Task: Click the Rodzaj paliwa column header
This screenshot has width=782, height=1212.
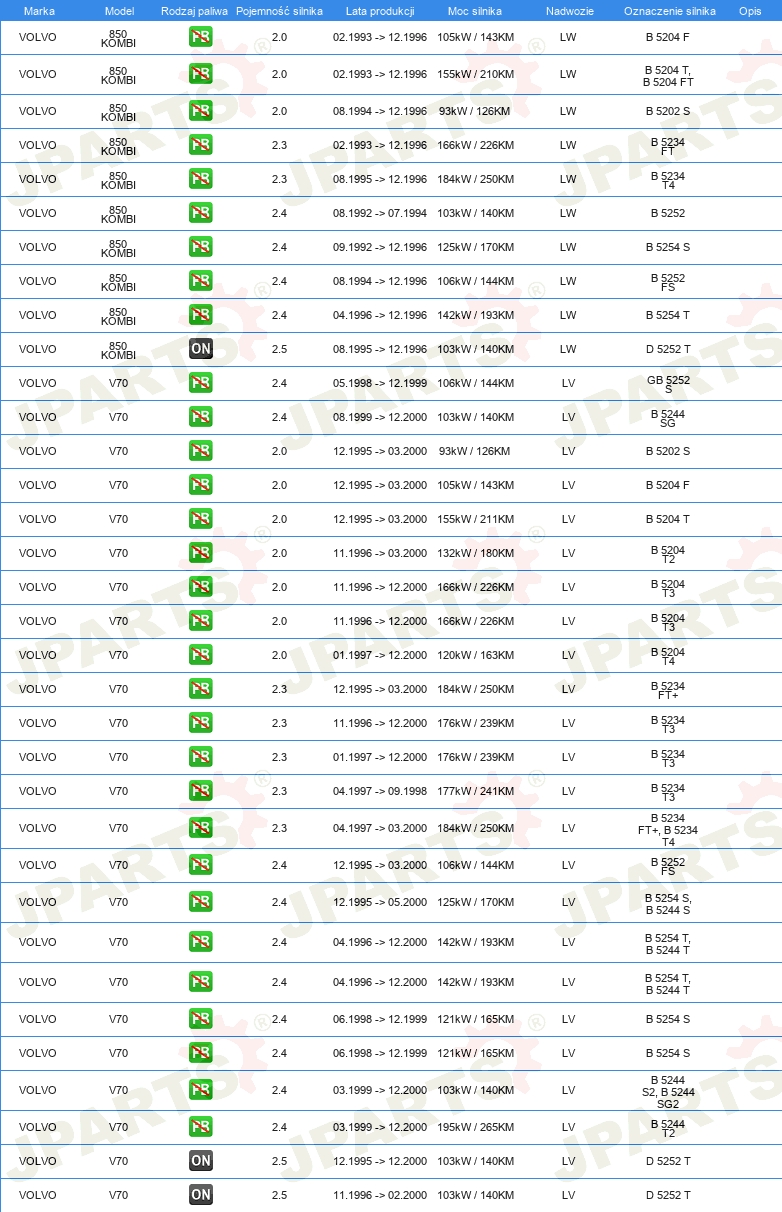Action: coord(194,10)
